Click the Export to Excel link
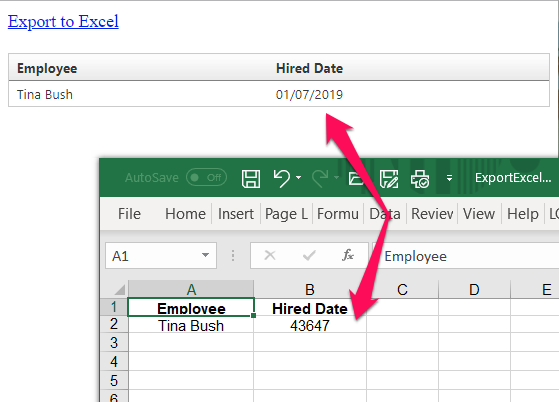This screenshot has height=402, width=559. click(63, 21)
